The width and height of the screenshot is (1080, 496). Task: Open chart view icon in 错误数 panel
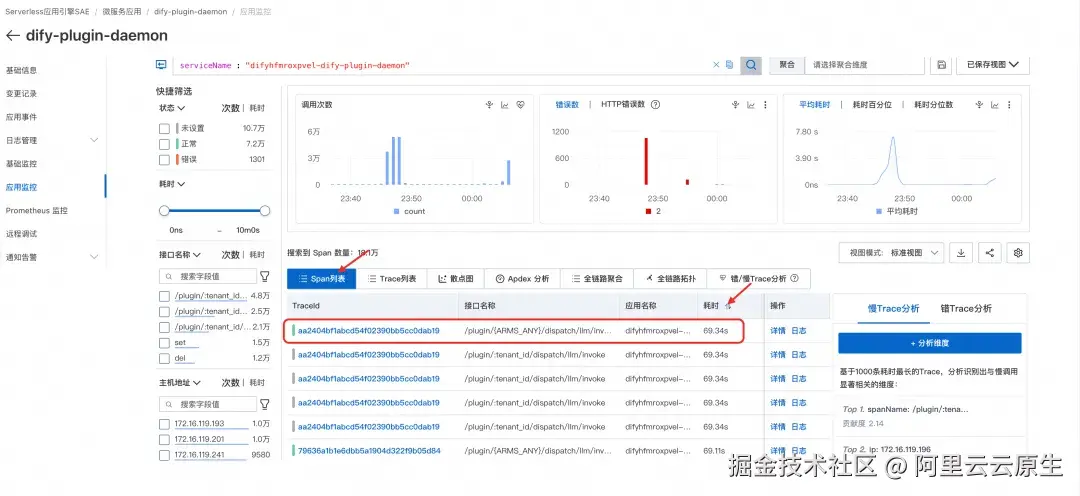click(751, 105)
